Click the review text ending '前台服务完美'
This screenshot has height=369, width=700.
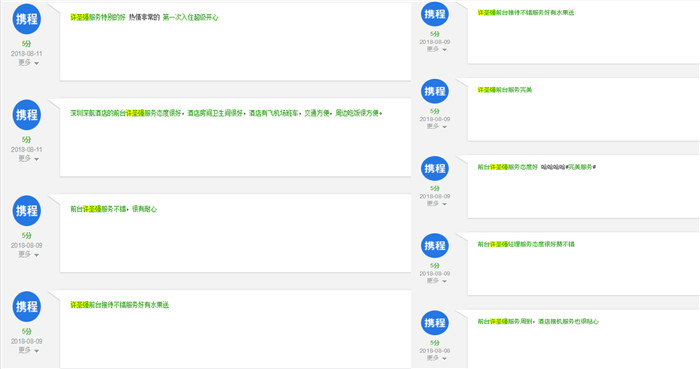click(x=505, y=90)
